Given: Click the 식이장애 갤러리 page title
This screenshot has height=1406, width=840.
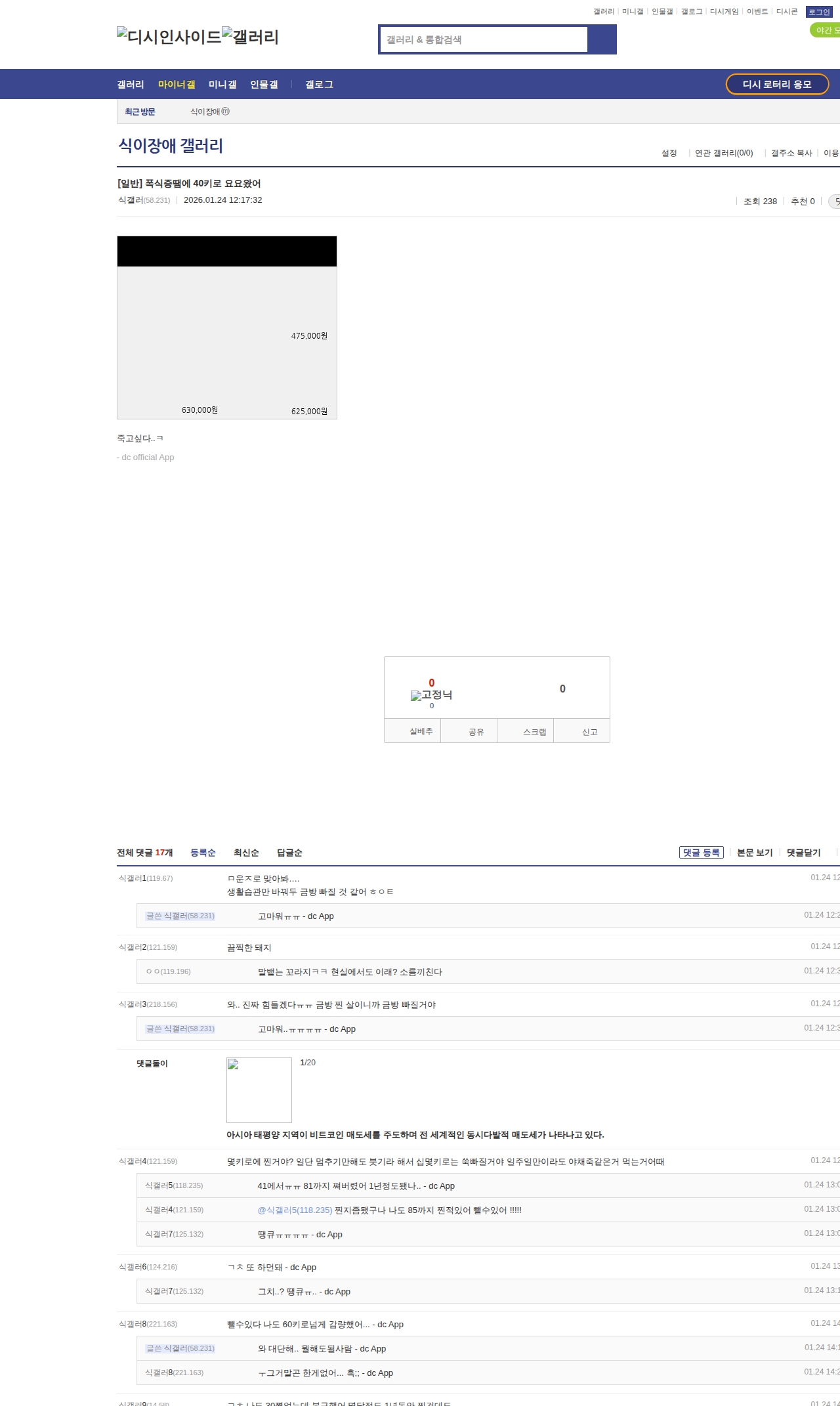Looking at the screenshot, I should (x=171, y=146).
